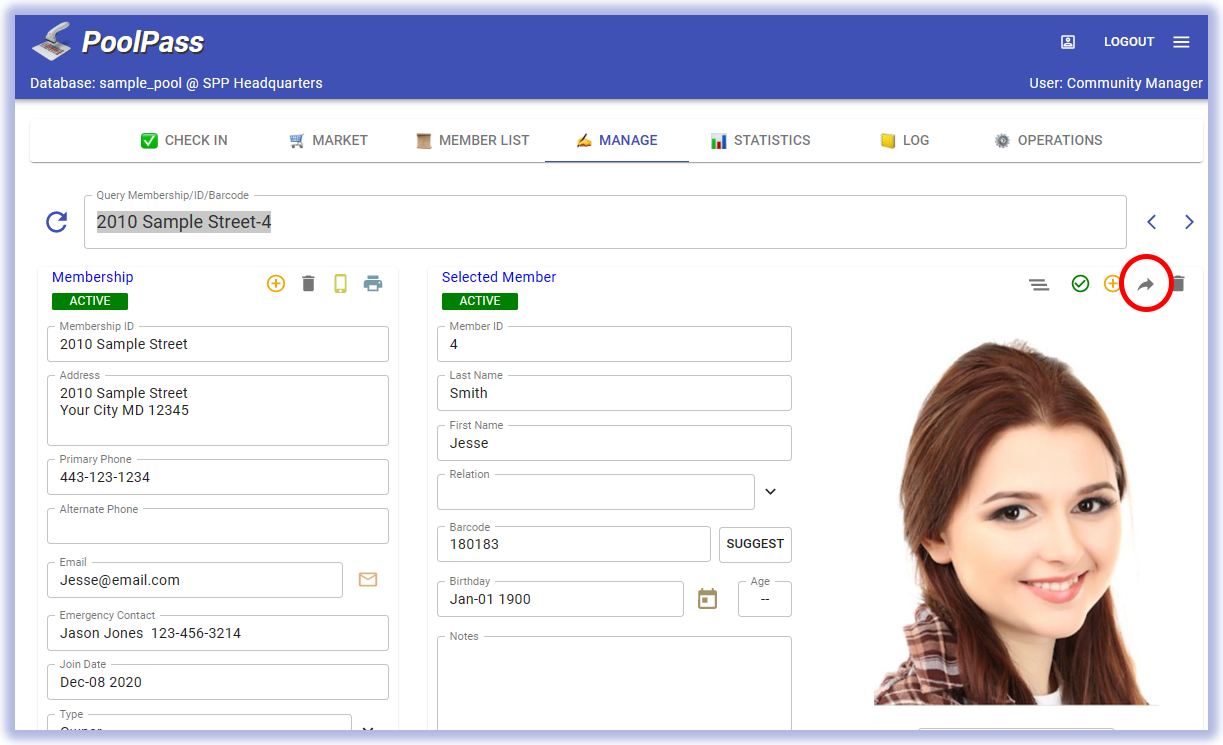Switch to the CHECK IN tab
The height and width of the screenshot is (745, 1223).
(x=185, y=141)
